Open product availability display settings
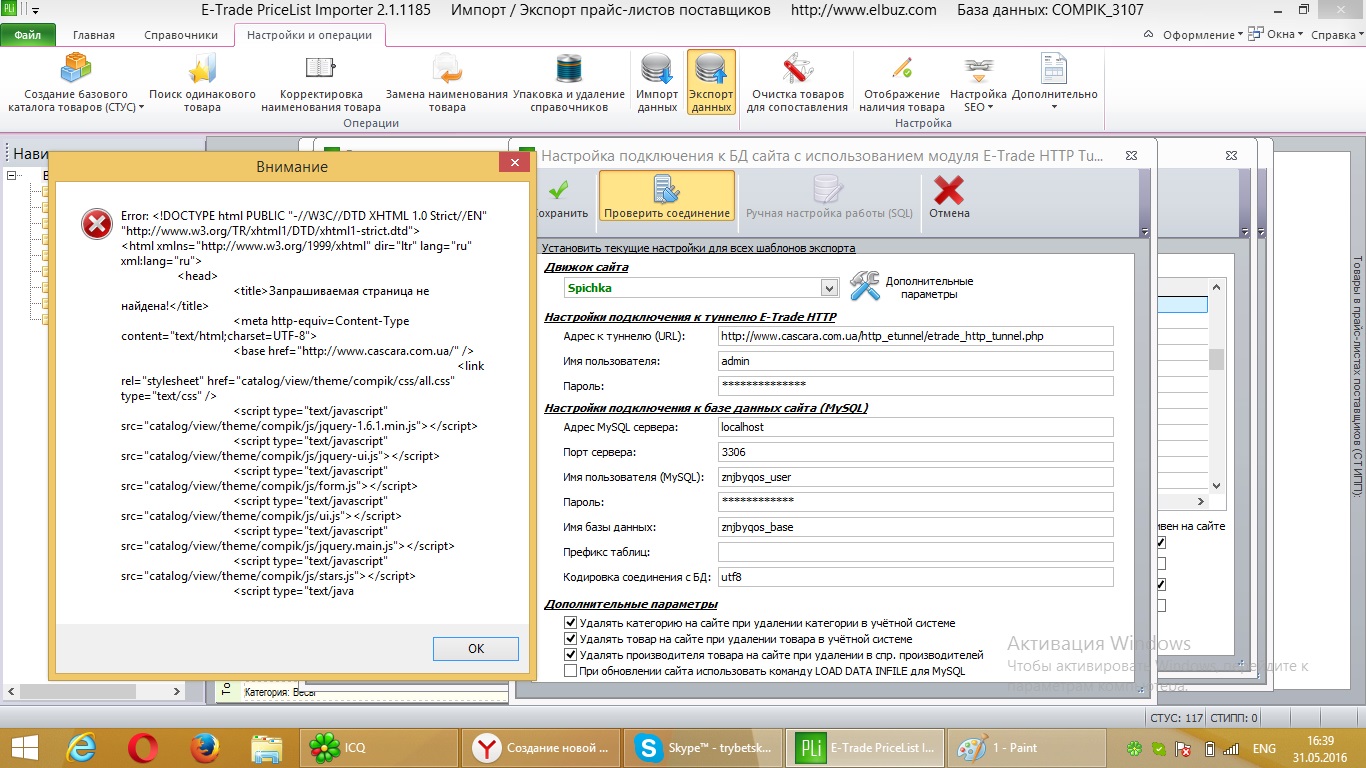This screenshot has height=768, width=1366. click(902, 83)
